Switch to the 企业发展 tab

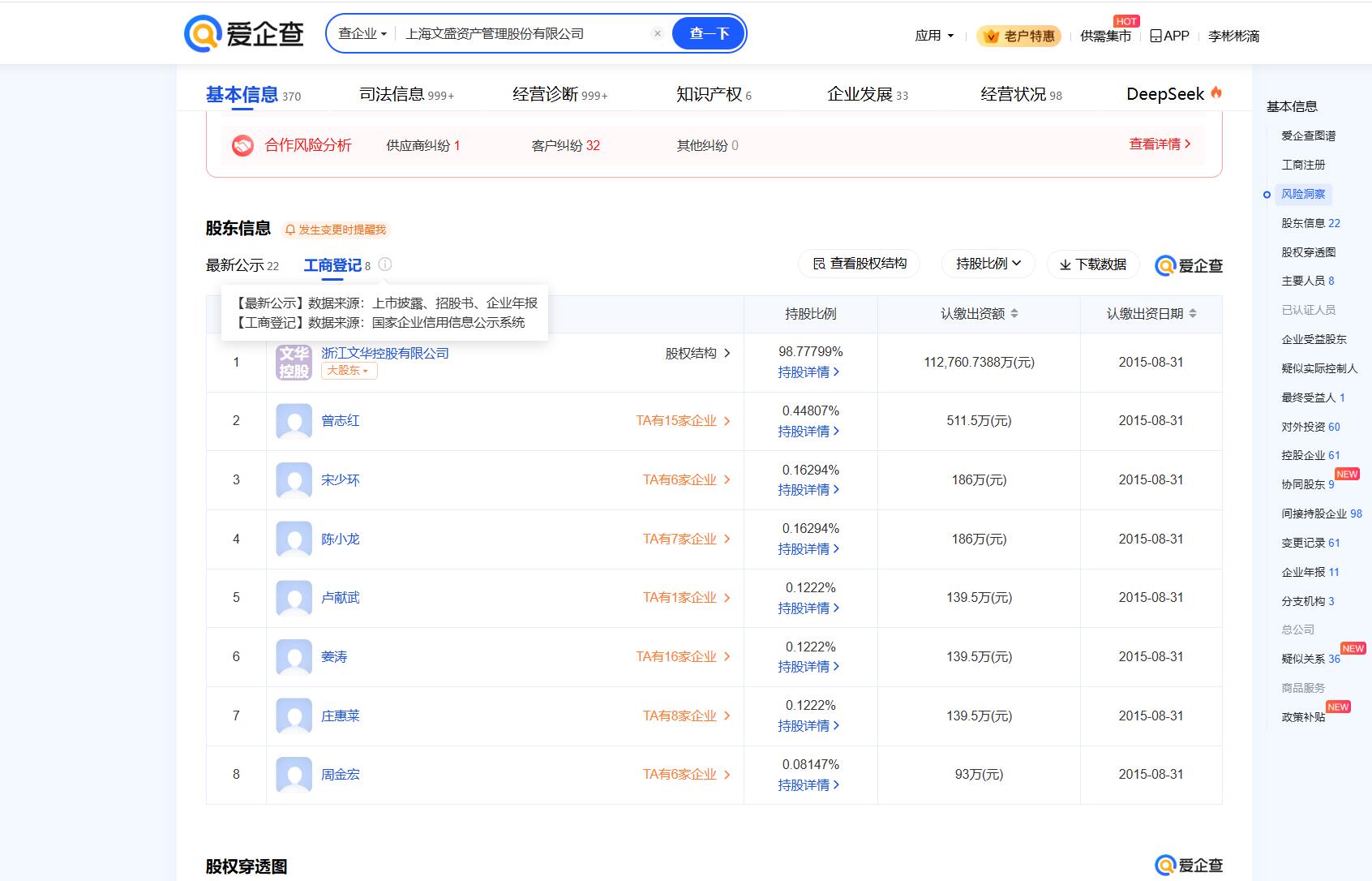(x=867, y=95)
